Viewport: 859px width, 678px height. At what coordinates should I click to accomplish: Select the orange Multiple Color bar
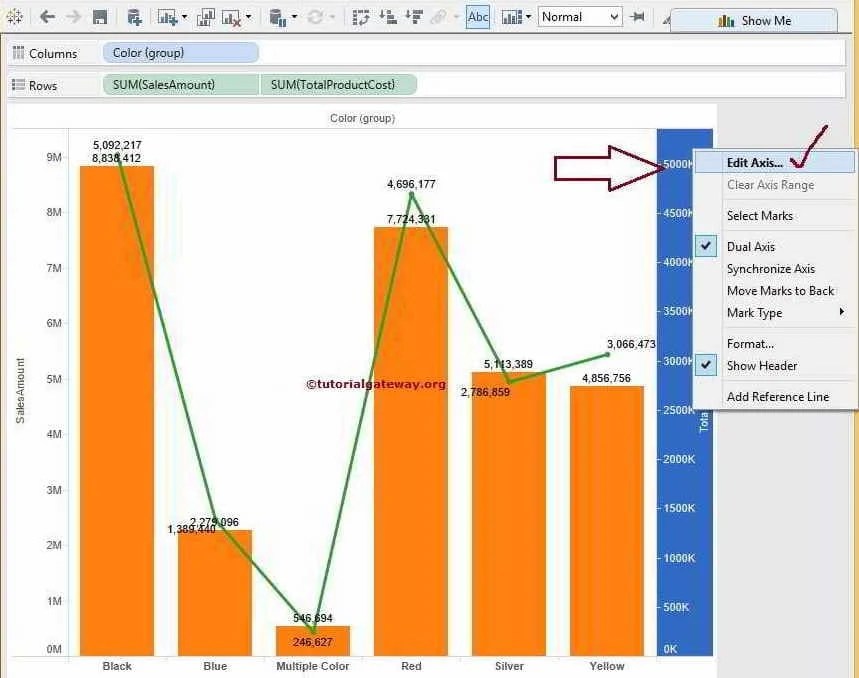[x=312, y=641]
